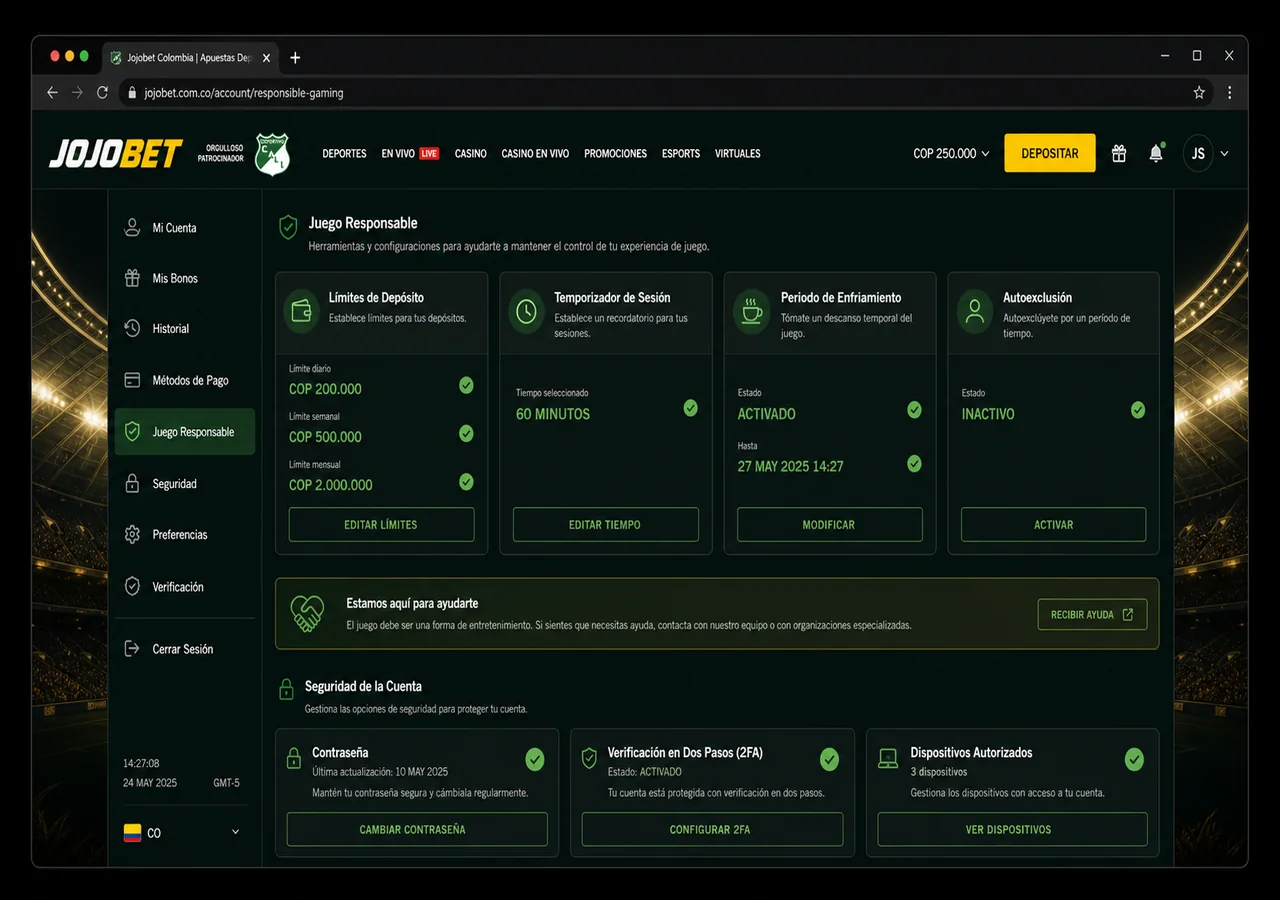Click the Verificación badge icon
The image size is (1280, 900).
pos(132,586)
